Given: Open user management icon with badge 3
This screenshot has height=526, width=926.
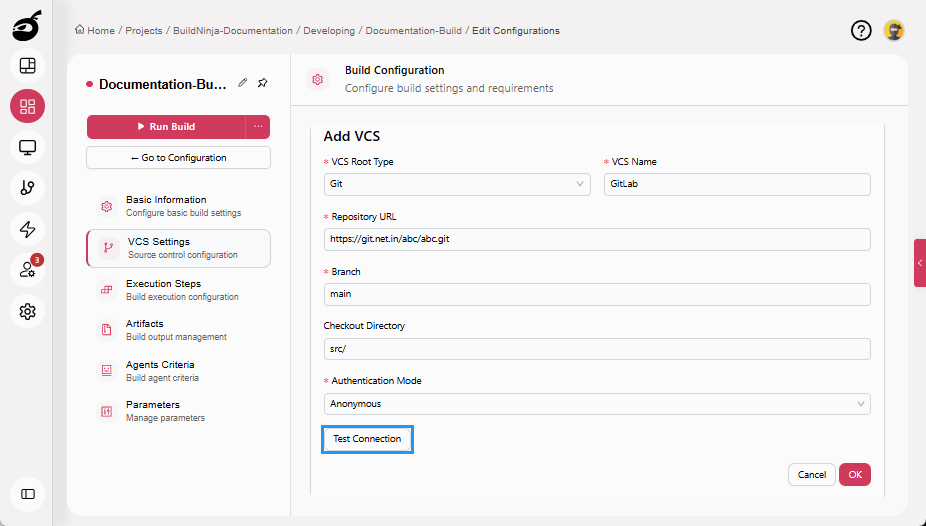Looking at the screenshot, I should tap(27, 270).
